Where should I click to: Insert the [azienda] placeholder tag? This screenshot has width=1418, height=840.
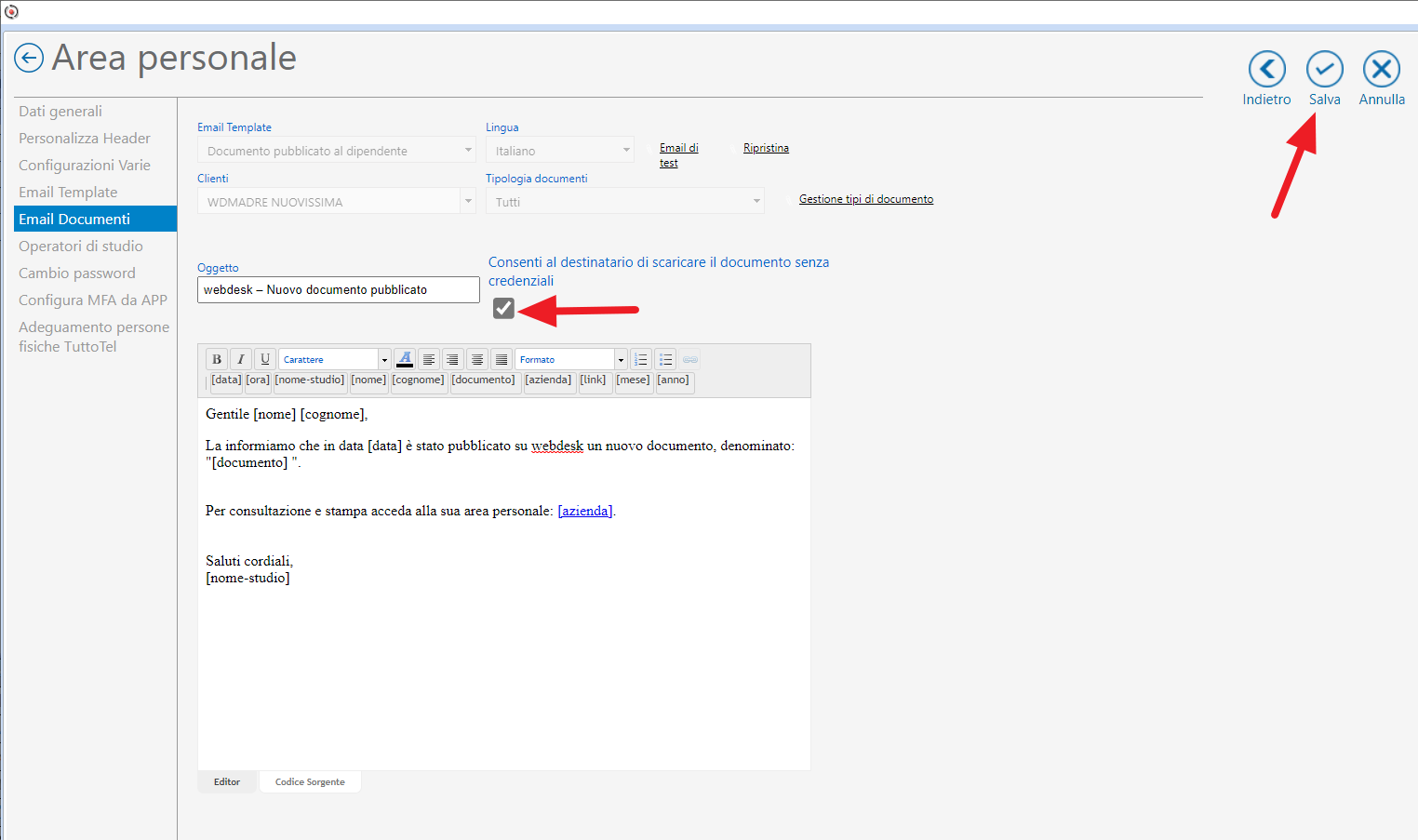pos(548,380)
